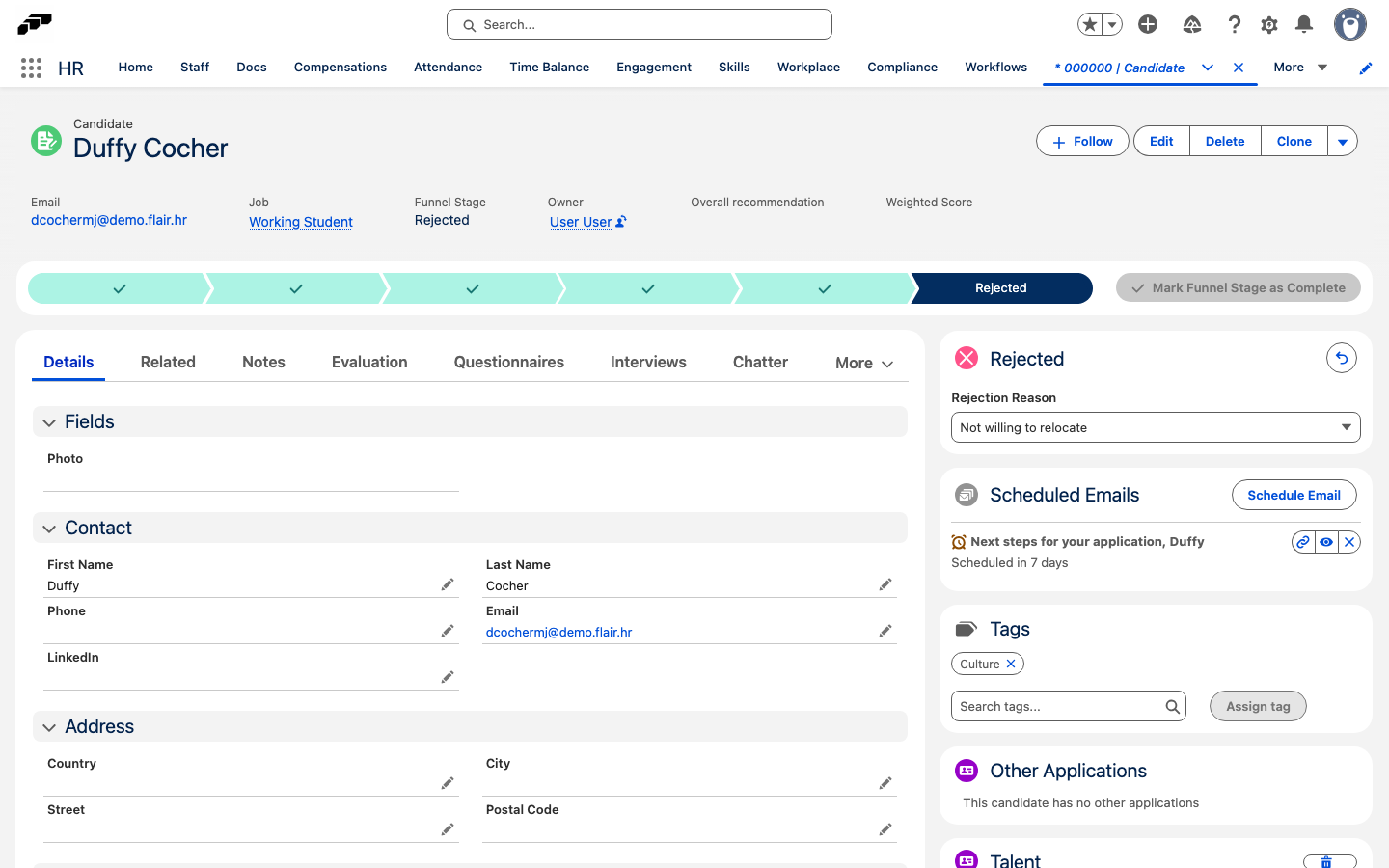Edit the First Name pencil icon
Viewport: 1389px width, 868px height.
pyautogui.click(x=448, y=584)
